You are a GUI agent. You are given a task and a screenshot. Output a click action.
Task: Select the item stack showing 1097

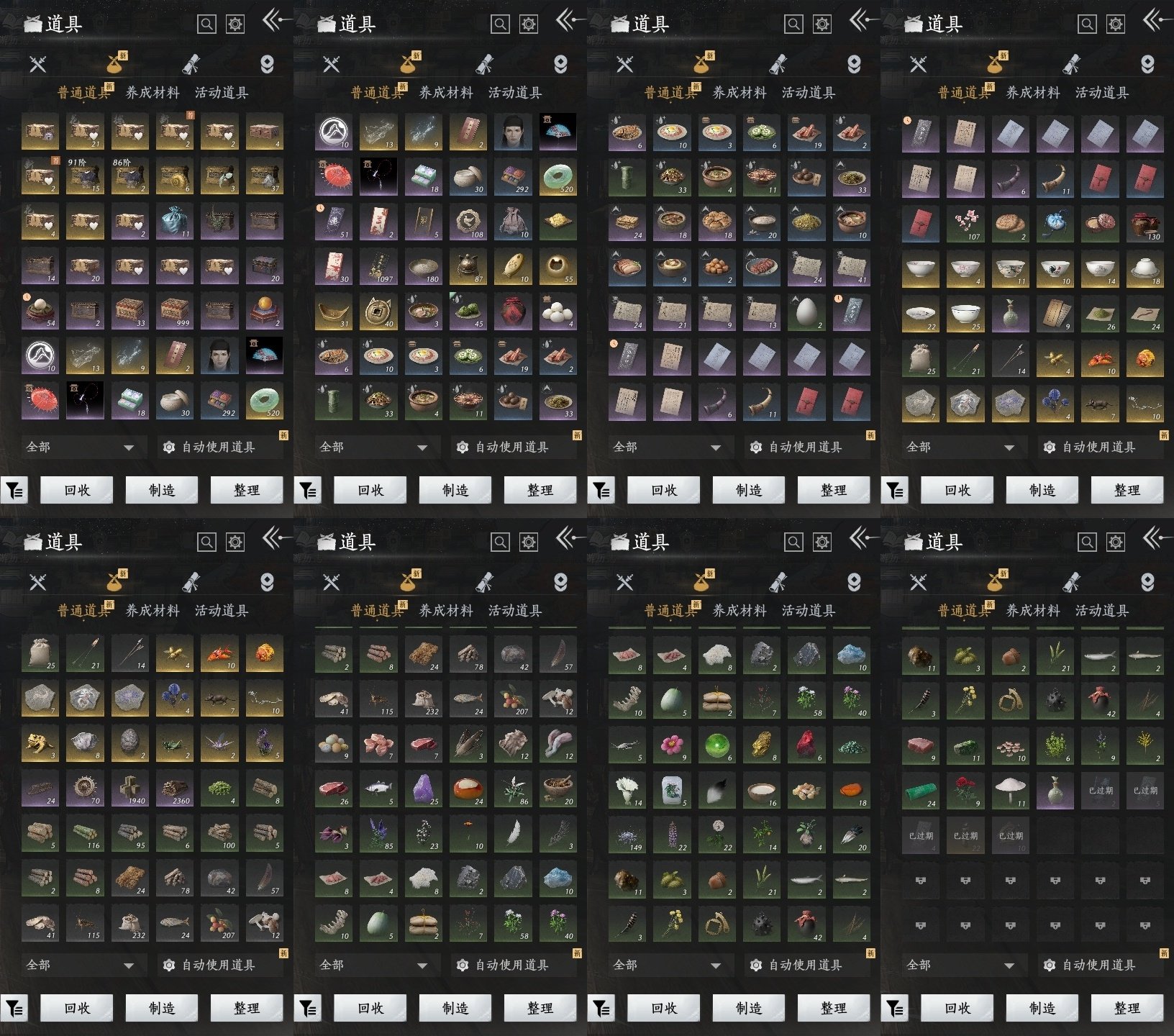point(378,267)
